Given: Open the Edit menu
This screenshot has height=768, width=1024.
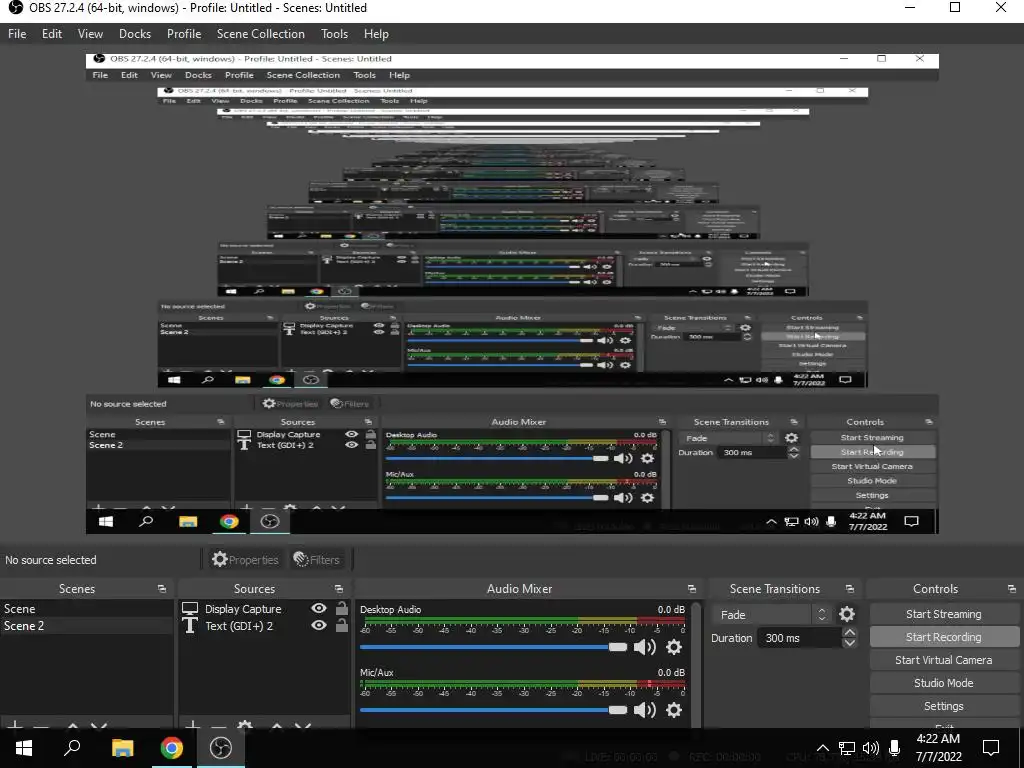Looking at the screenshot, I should point(52,34).
